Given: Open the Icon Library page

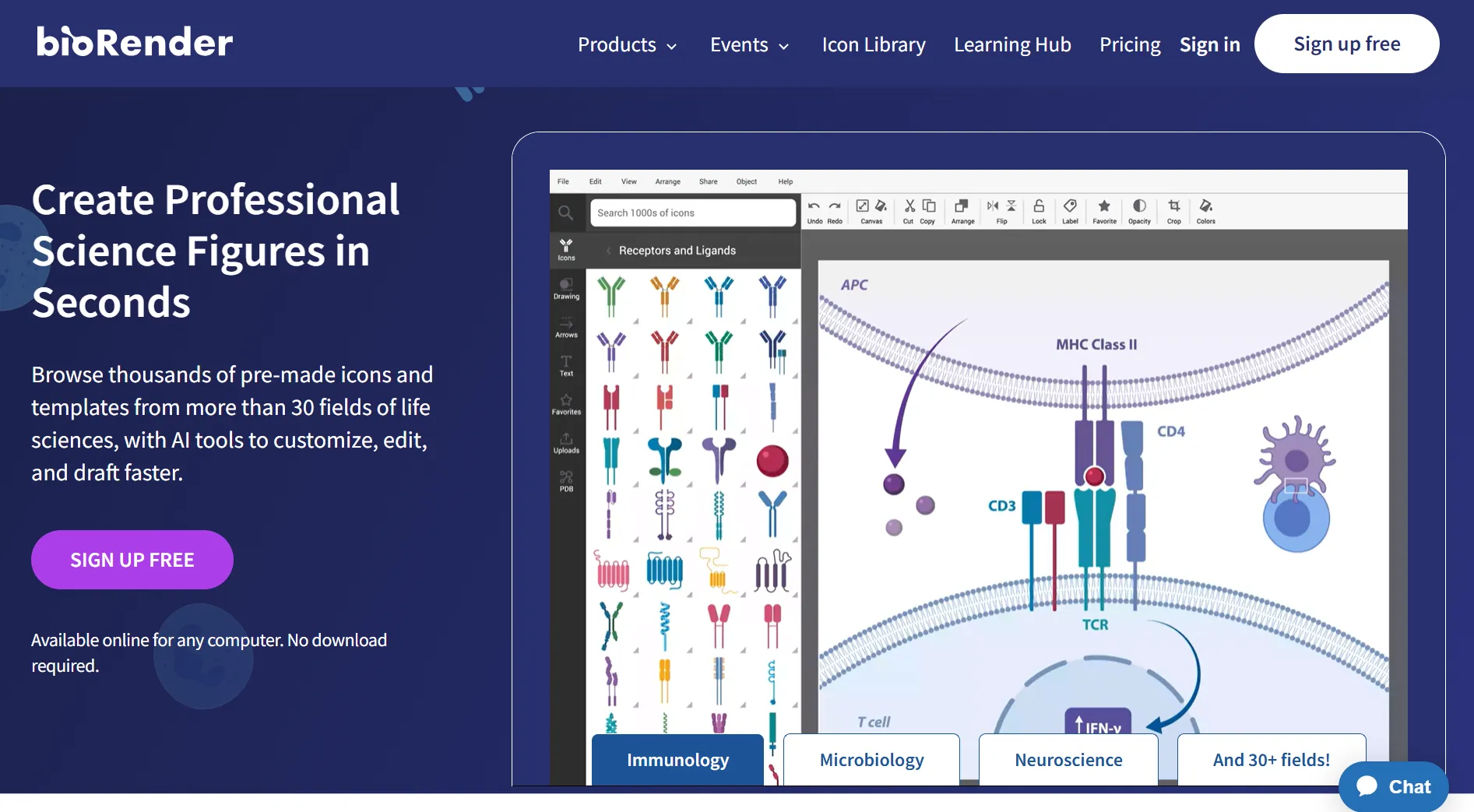Looking at the screenshot, I should point(874,45).
